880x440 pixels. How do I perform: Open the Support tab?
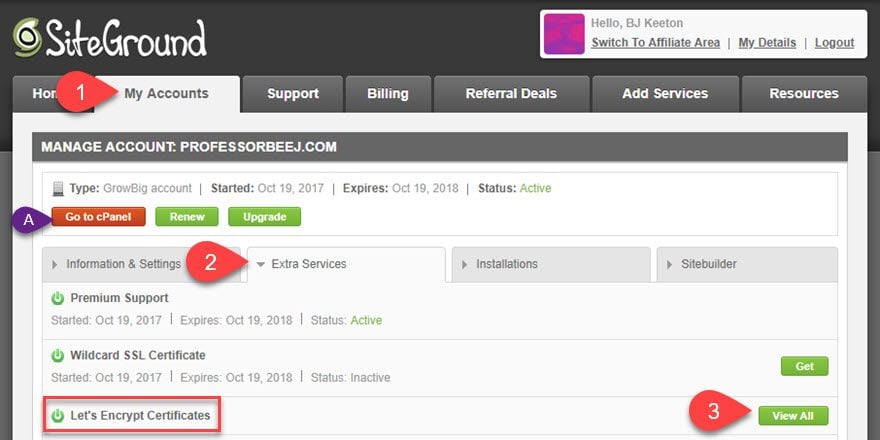[x=293, y=94]
